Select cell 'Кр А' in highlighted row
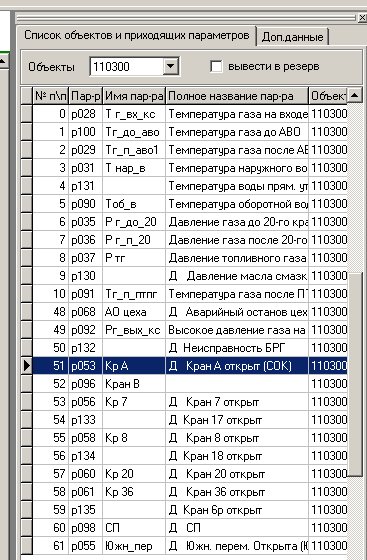The height and width of the screenshot is (560, 367). pos(134,366)
